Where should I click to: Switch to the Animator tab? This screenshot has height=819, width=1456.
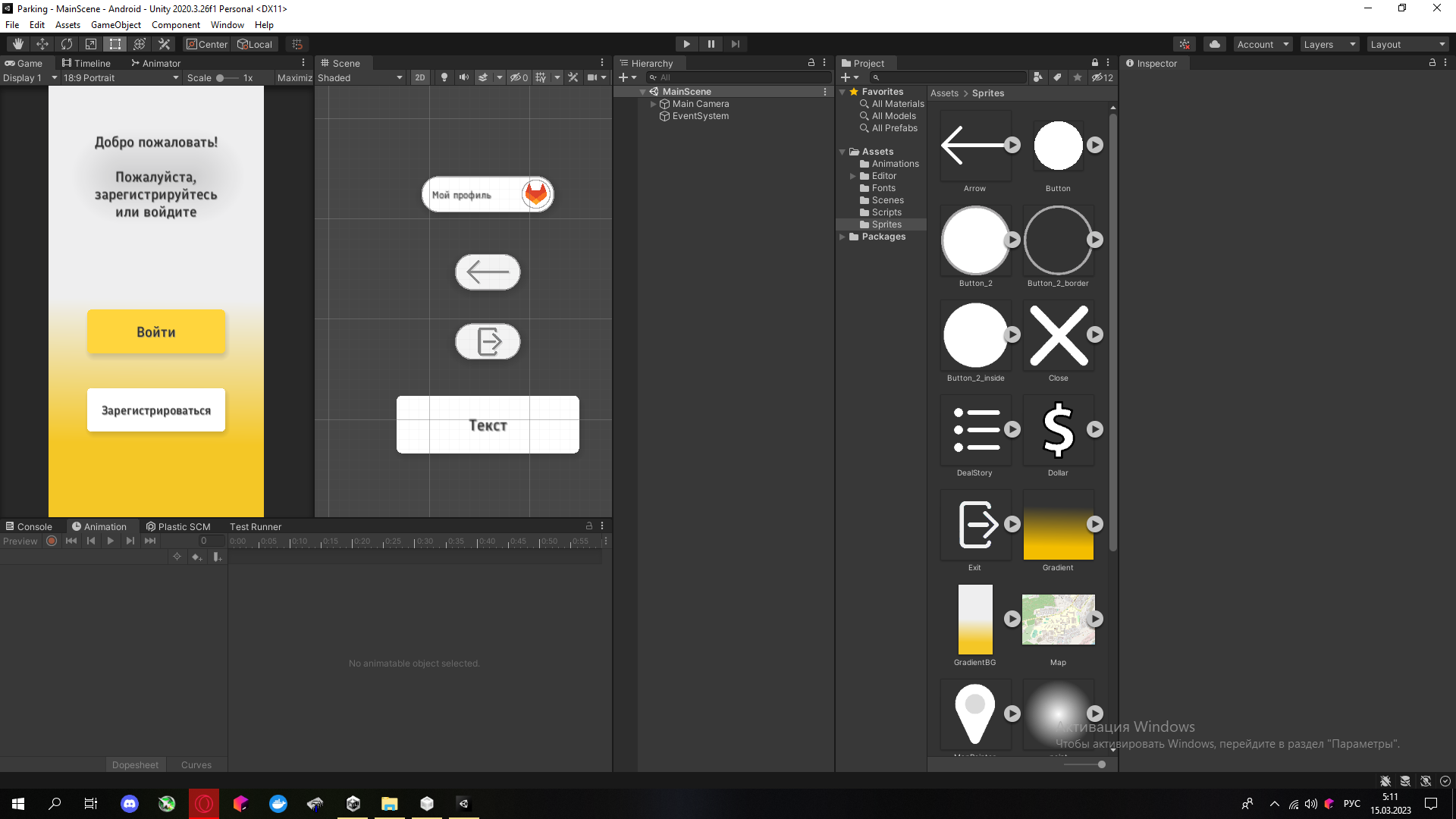click(x=156, y=63)
